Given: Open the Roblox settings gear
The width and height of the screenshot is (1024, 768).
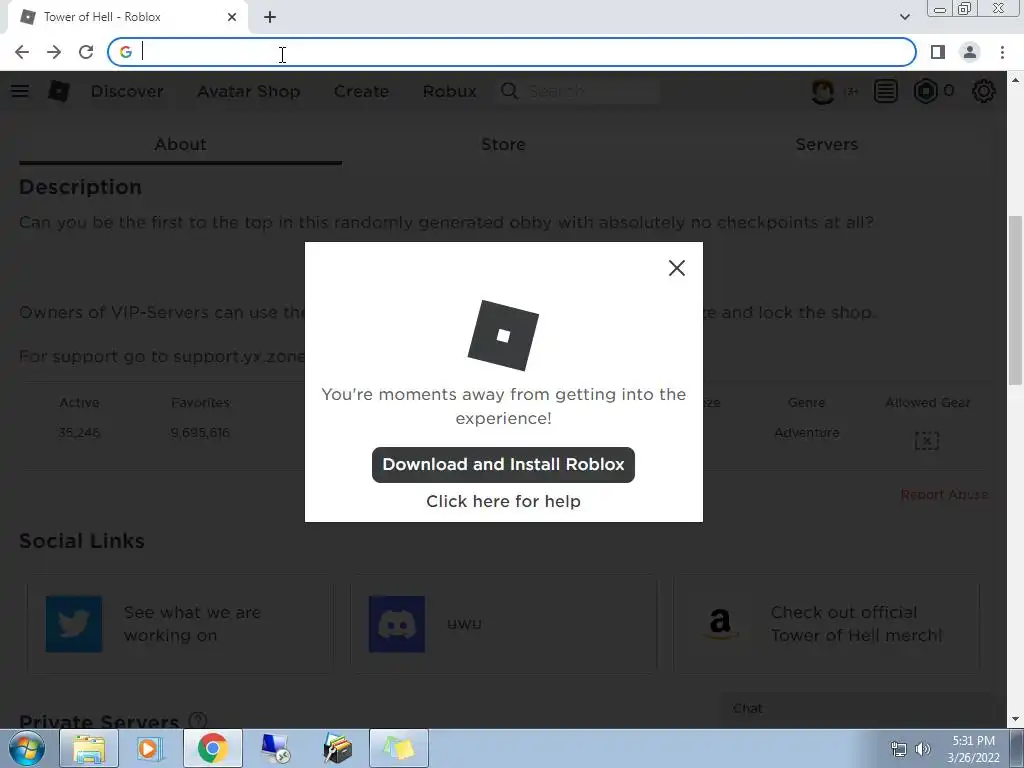Looking at the screenshot, I should coord(984,91).
